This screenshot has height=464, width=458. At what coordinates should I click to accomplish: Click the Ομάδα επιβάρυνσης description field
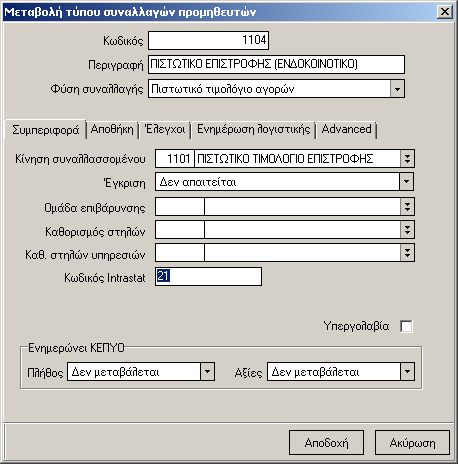(x=302, y=207)
